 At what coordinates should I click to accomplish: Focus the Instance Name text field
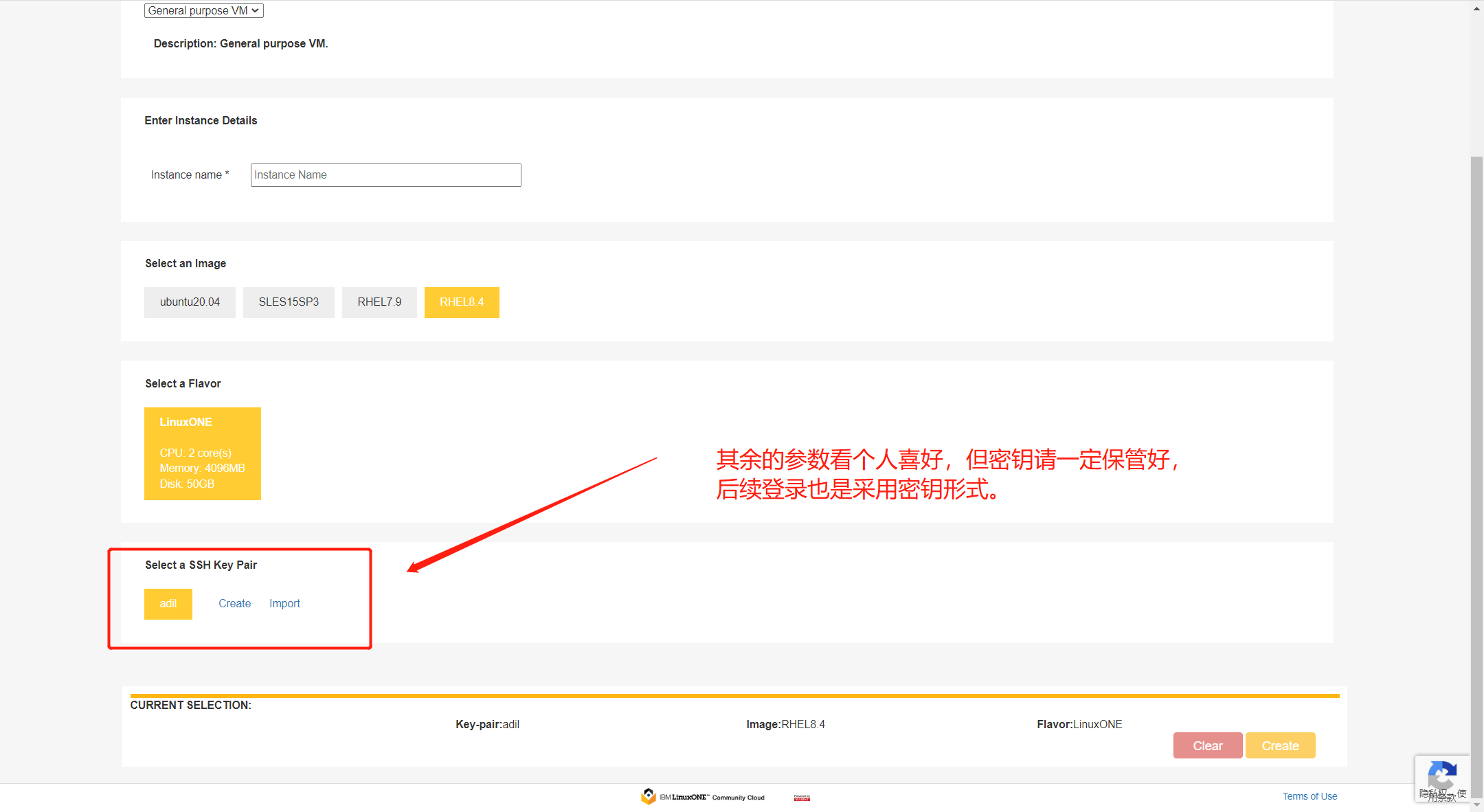pos(385,175)
